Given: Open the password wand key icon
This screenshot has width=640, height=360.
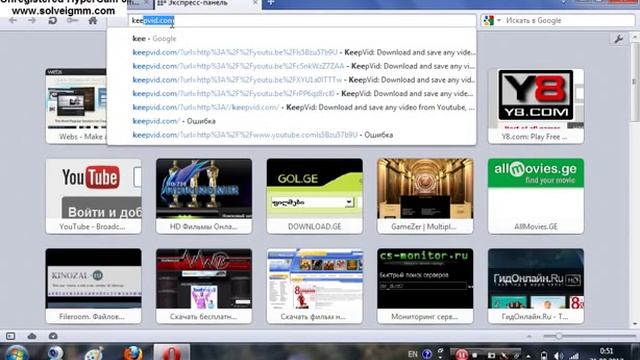Looking at the screenshot, I should click(x=72, y=20).
